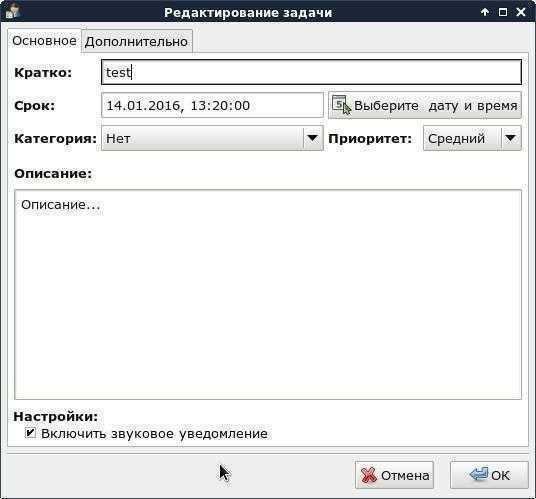Viewport: 536px width, 499px height.
Task: Click the calendar icon in date picker button
Action: click(x=340, y=104)
